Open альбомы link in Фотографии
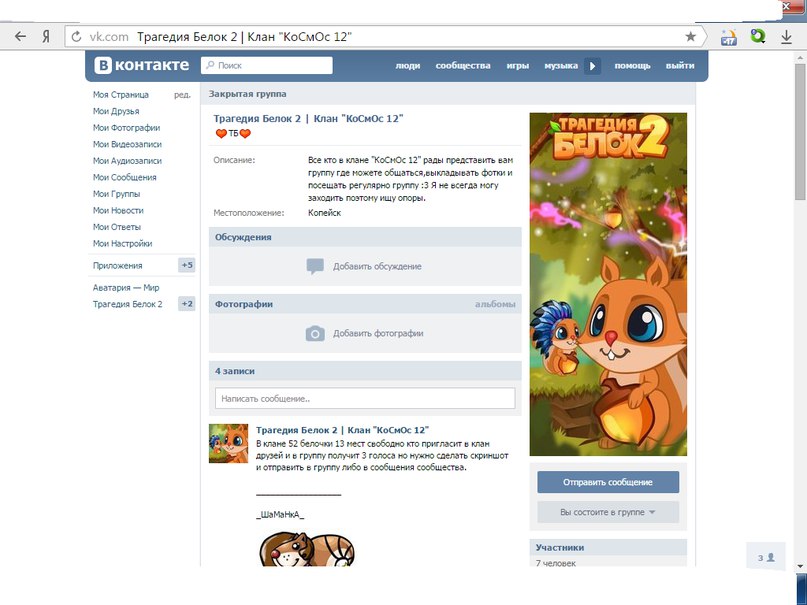The height and width of the screenshot is (605, 807). [495, 304]
